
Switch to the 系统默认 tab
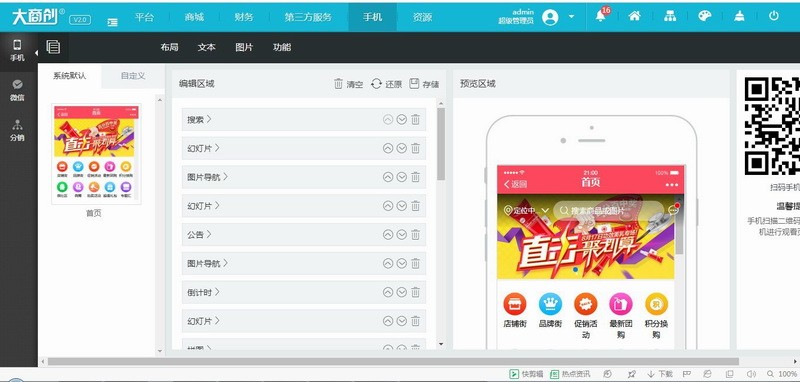(x=69, y=75)
